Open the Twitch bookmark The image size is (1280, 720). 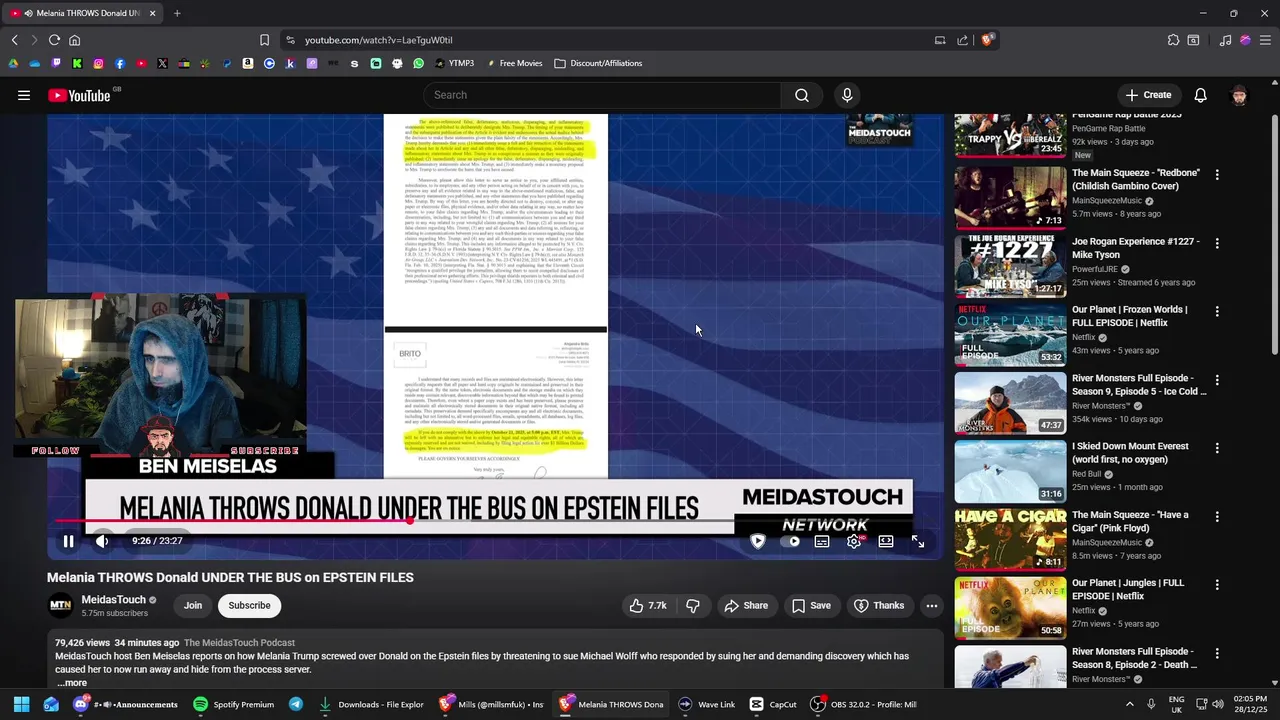tap(56, 63)
